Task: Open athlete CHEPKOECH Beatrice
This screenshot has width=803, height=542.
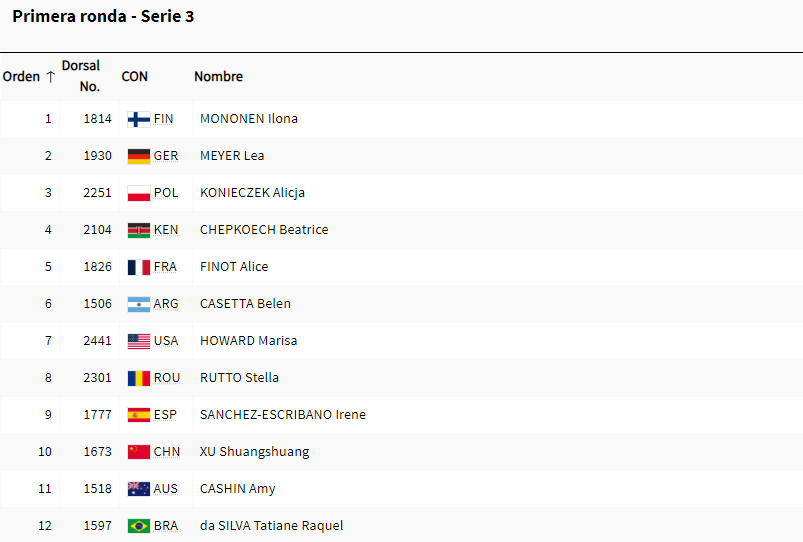Action: point(264,230)
